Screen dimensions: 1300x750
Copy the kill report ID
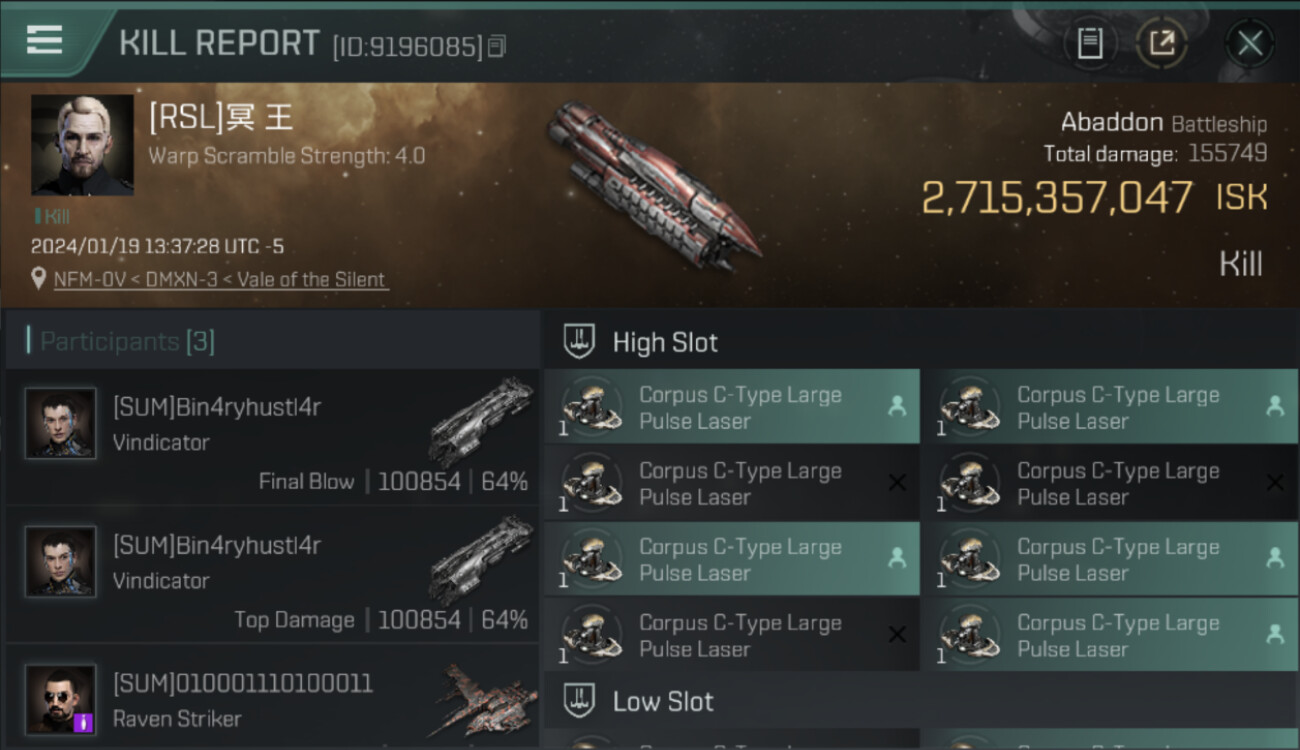pos(497,46)
